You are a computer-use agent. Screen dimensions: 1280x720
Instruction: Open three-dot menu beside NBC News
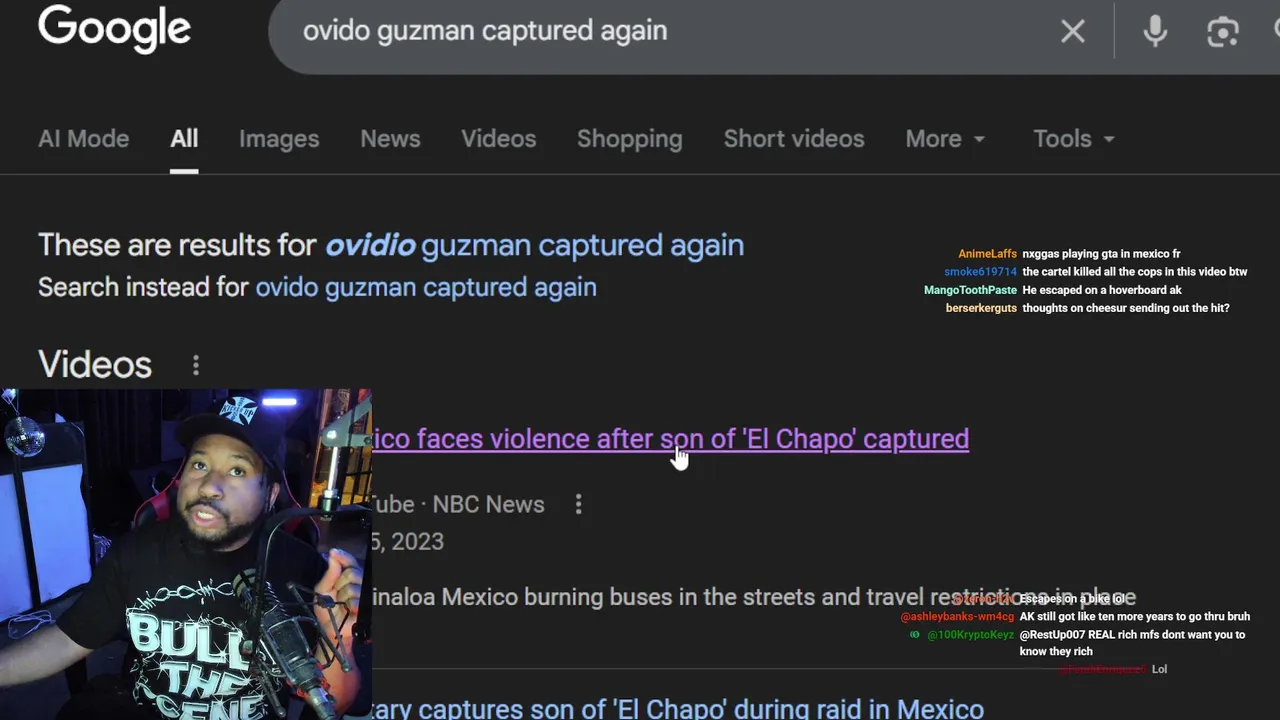click(x=578, y=504)
